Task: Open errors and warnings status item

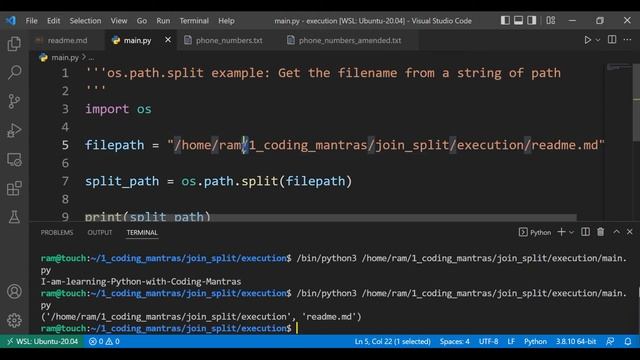Action: (104, 341)
